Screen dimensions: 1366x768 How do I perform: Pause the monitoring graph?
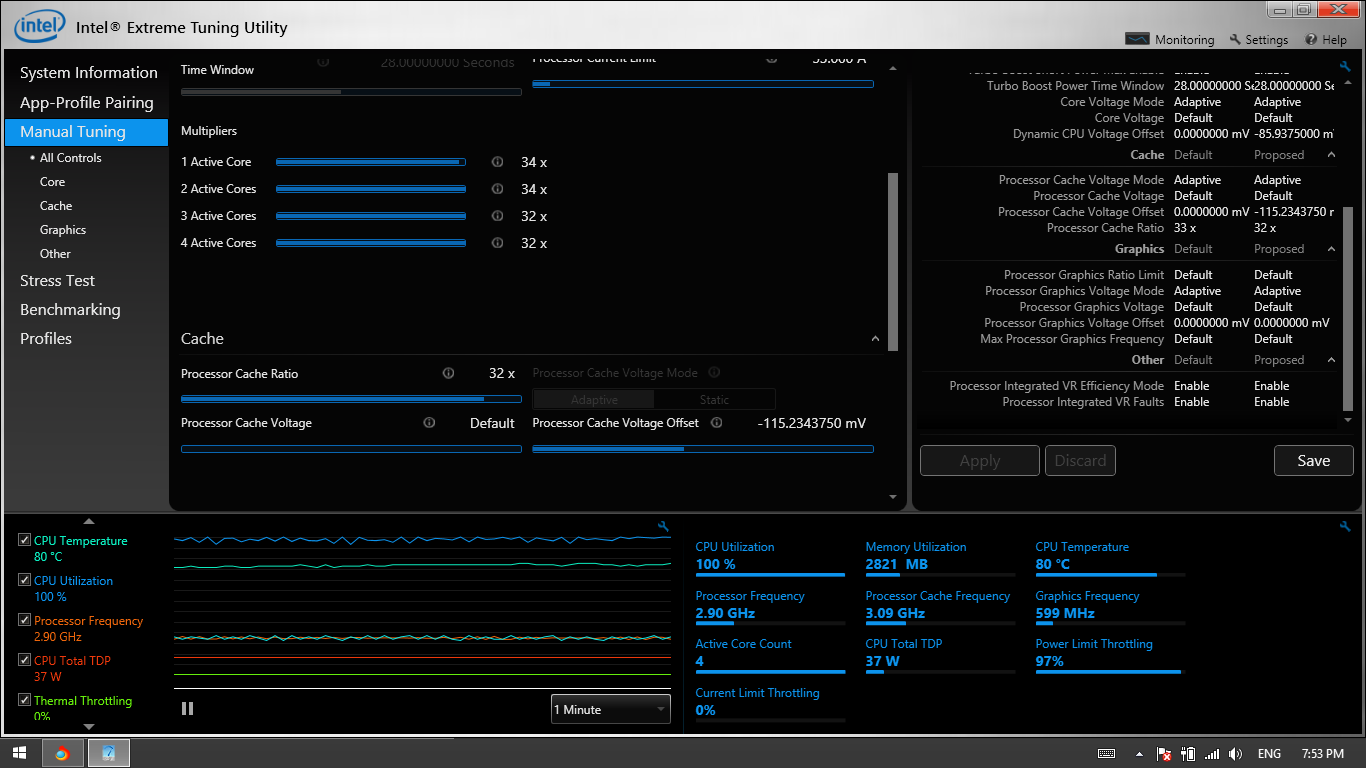pos(187,709)
